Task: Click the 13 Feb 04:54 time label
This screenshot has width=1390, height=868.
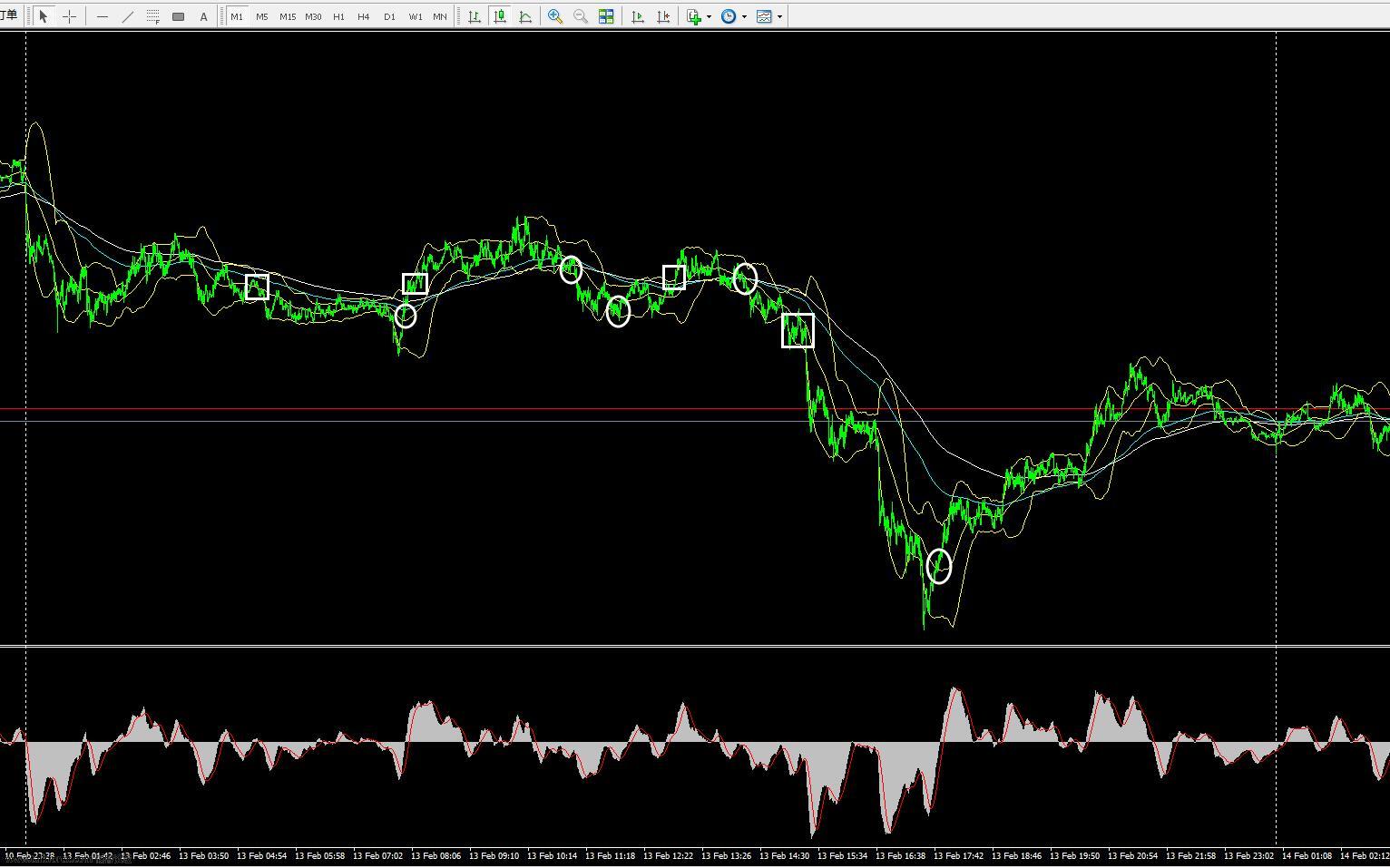Action: pos(263,855)
